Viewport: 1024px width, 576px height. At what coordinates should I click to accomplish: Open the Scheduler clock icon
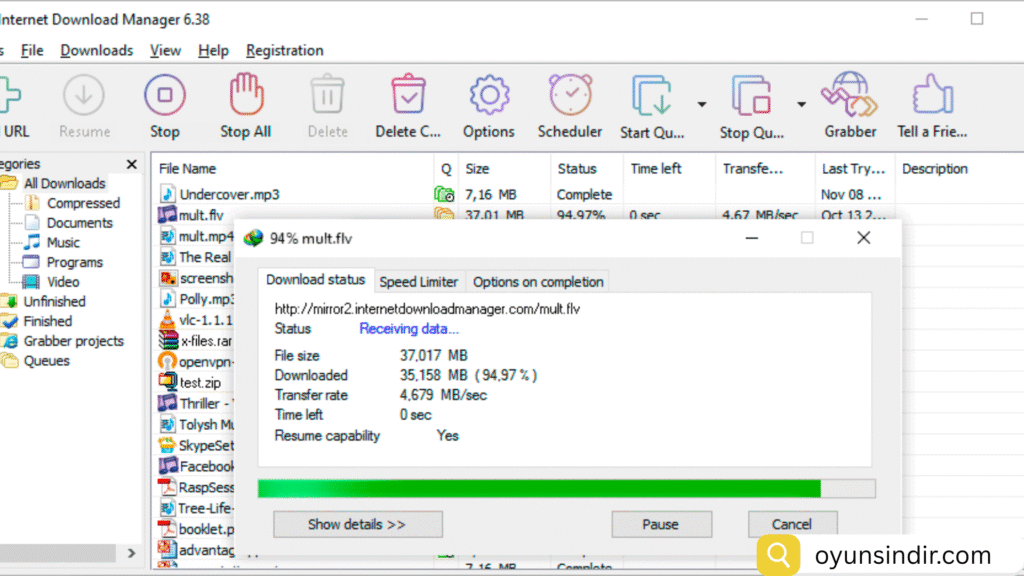tap(570, 98)
